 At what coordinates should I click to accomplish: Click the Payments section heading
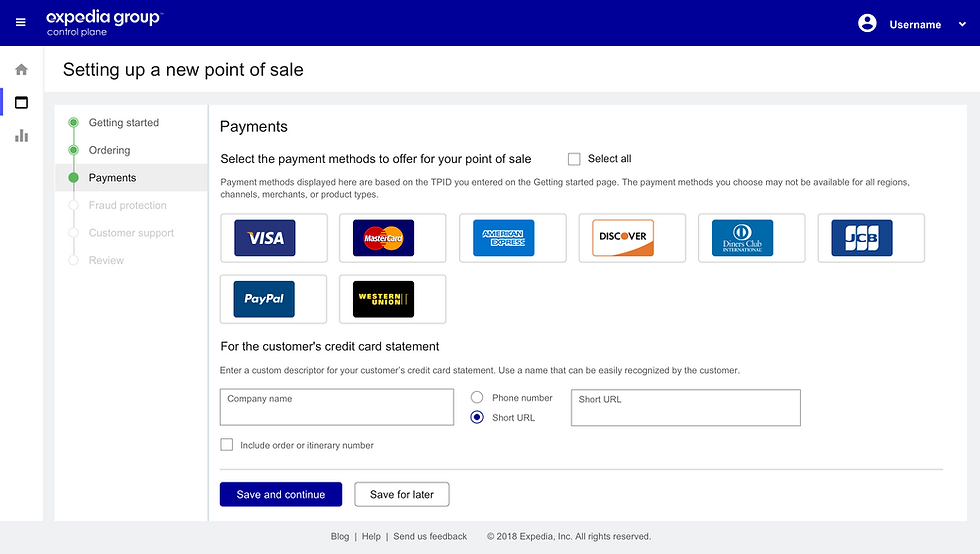tap(254, 127)
